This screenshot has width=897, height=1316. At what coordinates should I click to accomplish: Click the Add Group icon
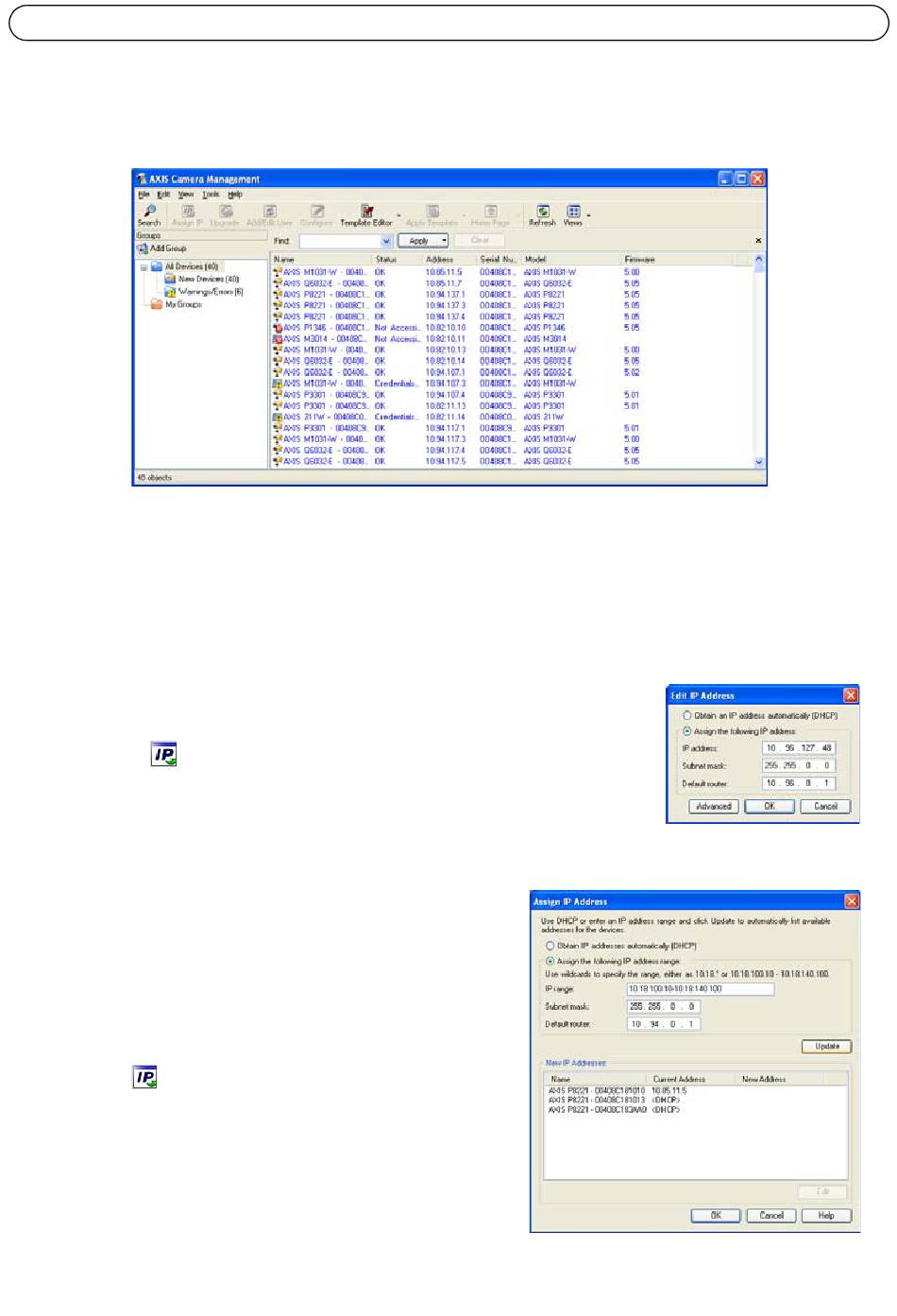pyautogui.click(x=143, y=249)
